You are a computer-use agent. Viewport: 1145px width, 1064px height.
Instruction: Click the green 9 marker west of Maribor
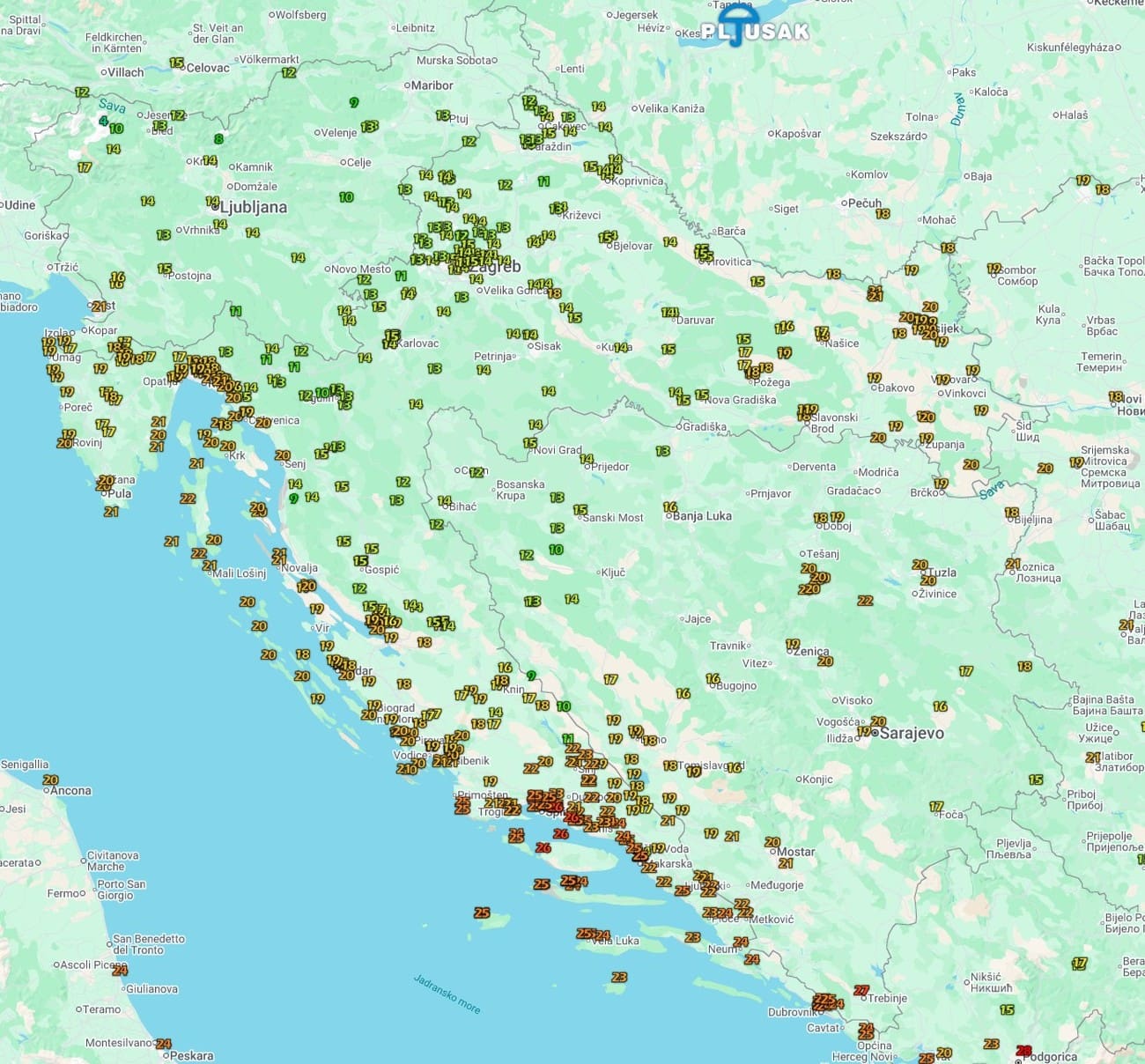(x=354, y=102)
